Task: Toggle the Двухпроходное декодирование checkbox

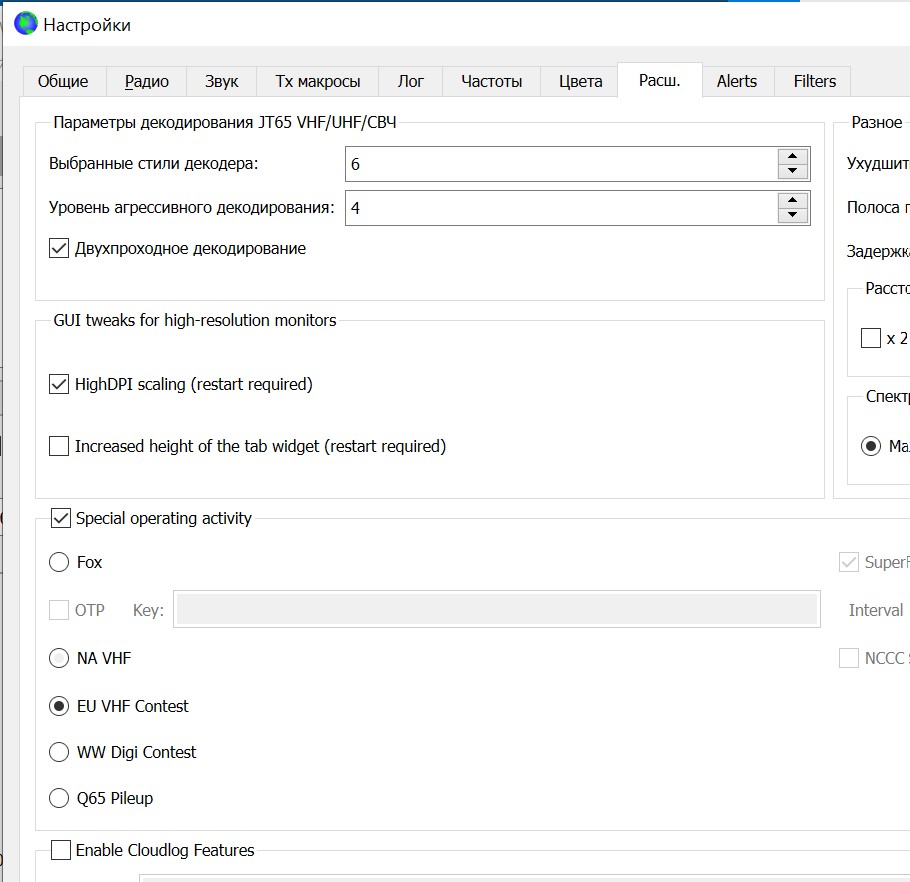Action: (x=59, y=248)
